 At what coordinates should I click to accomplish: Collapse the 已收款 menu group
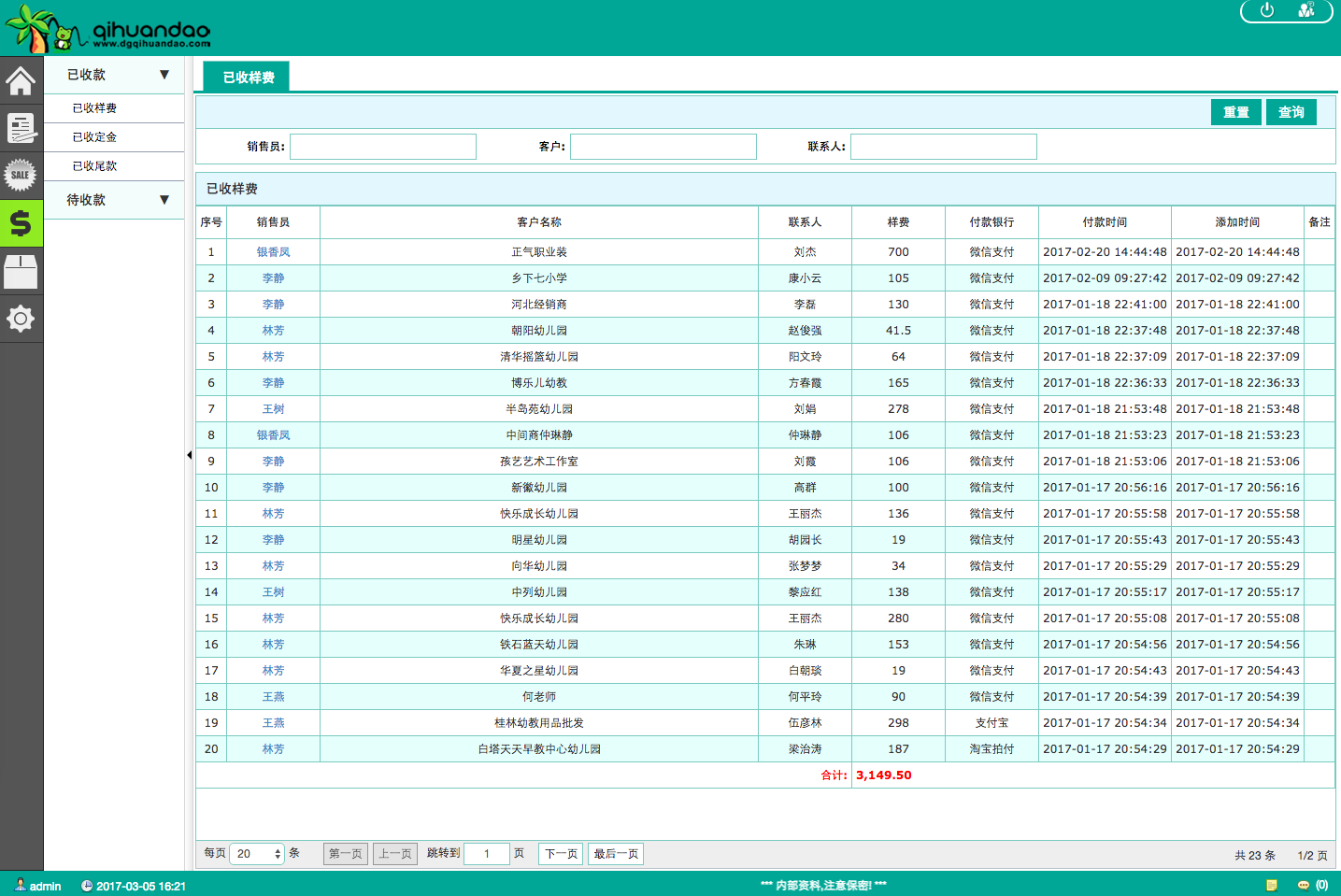114,75
